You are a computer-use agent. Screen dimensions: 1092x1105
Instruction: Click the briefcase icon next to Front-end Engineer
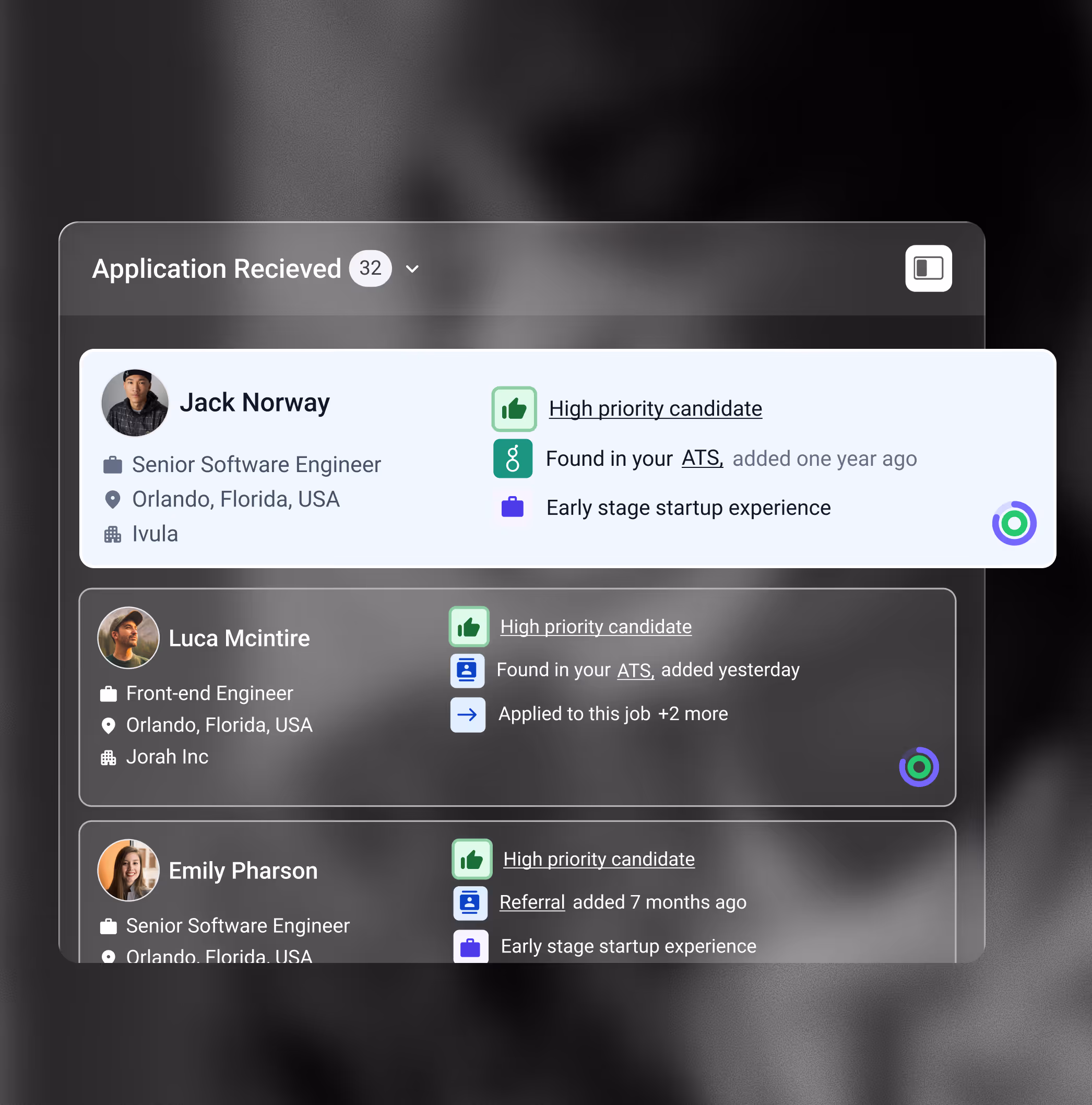pos(108,695)
